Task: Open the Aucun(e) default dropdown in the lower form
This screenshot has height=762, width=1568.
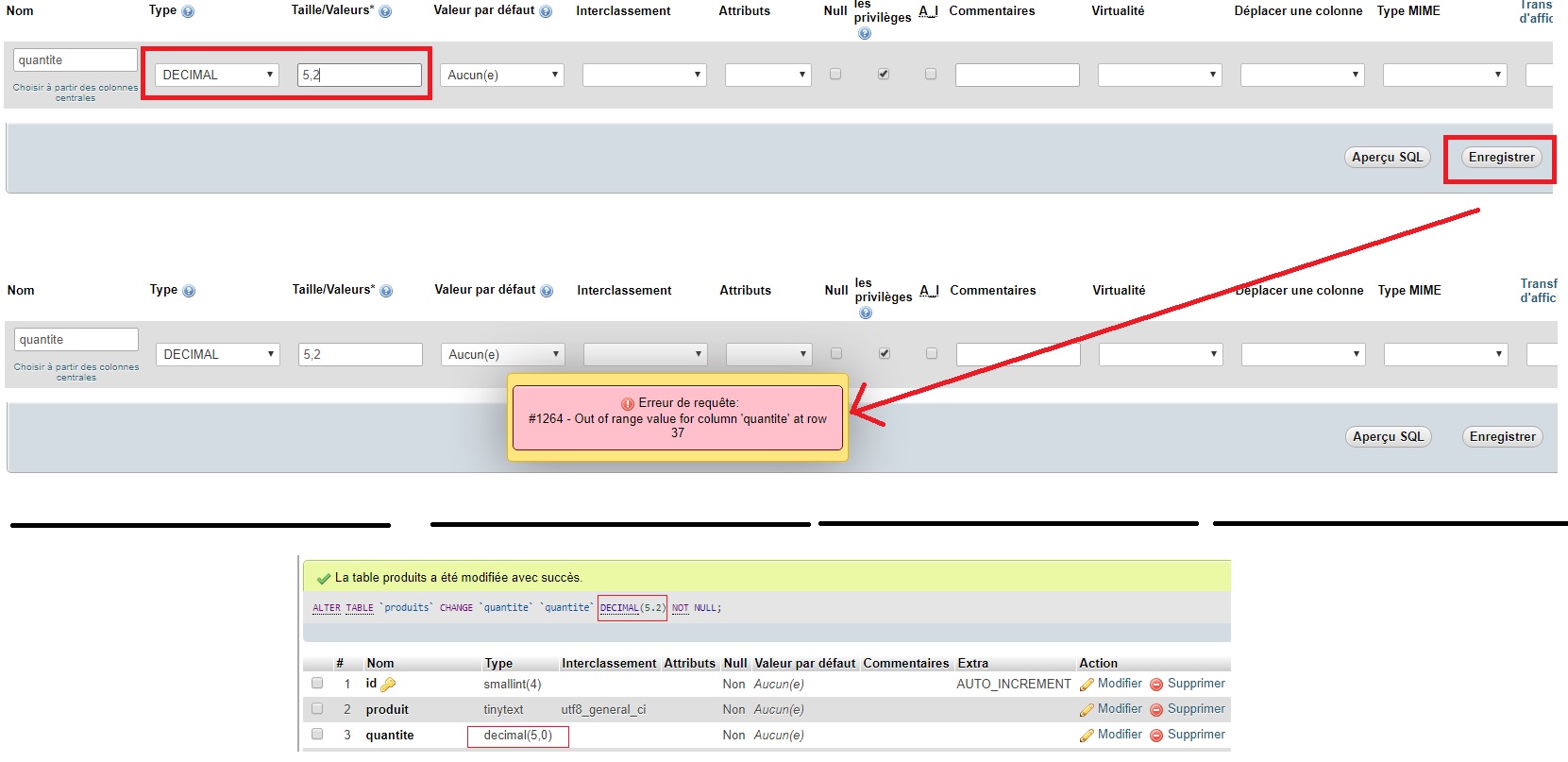Action: point(503,354)
